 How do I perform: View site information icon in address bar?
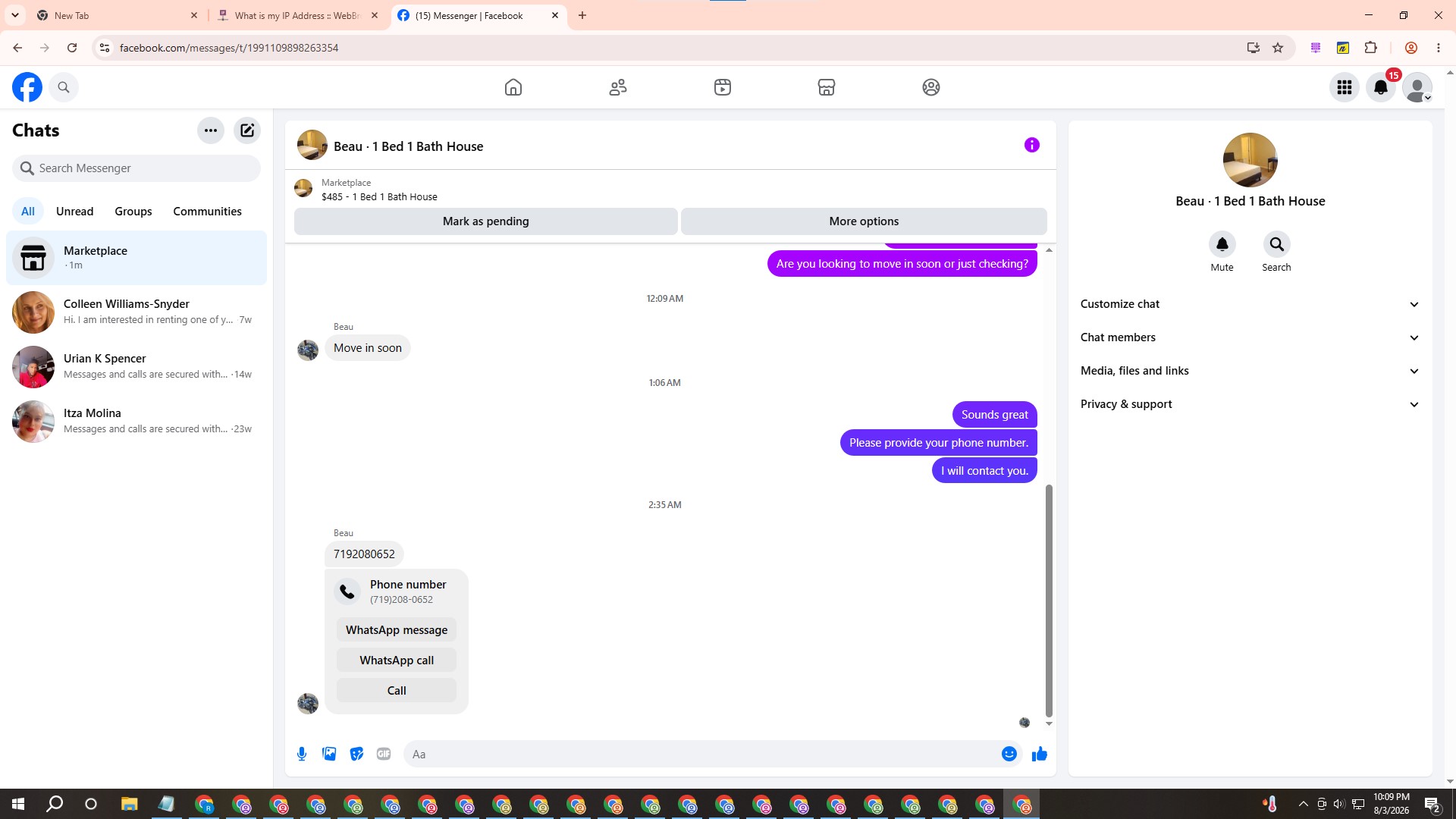pos(105,48)
